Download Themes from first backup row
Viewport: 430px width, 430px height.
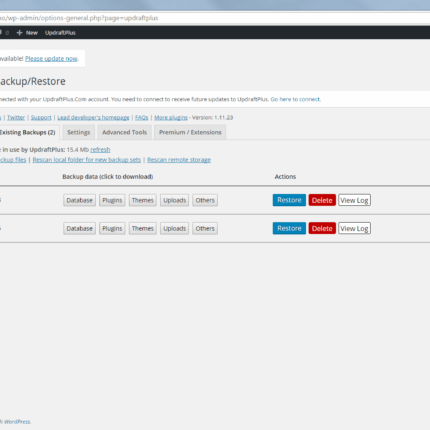point(143,200)
